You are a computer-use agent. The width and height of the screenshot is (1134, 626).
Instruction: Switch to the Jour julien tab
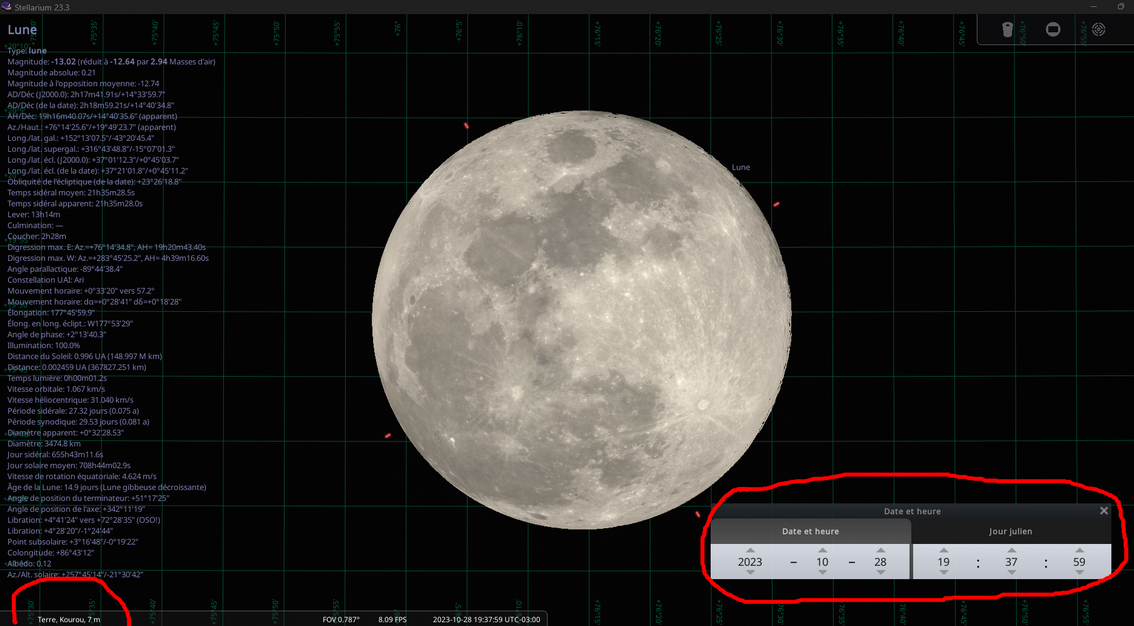point(1010,531)
